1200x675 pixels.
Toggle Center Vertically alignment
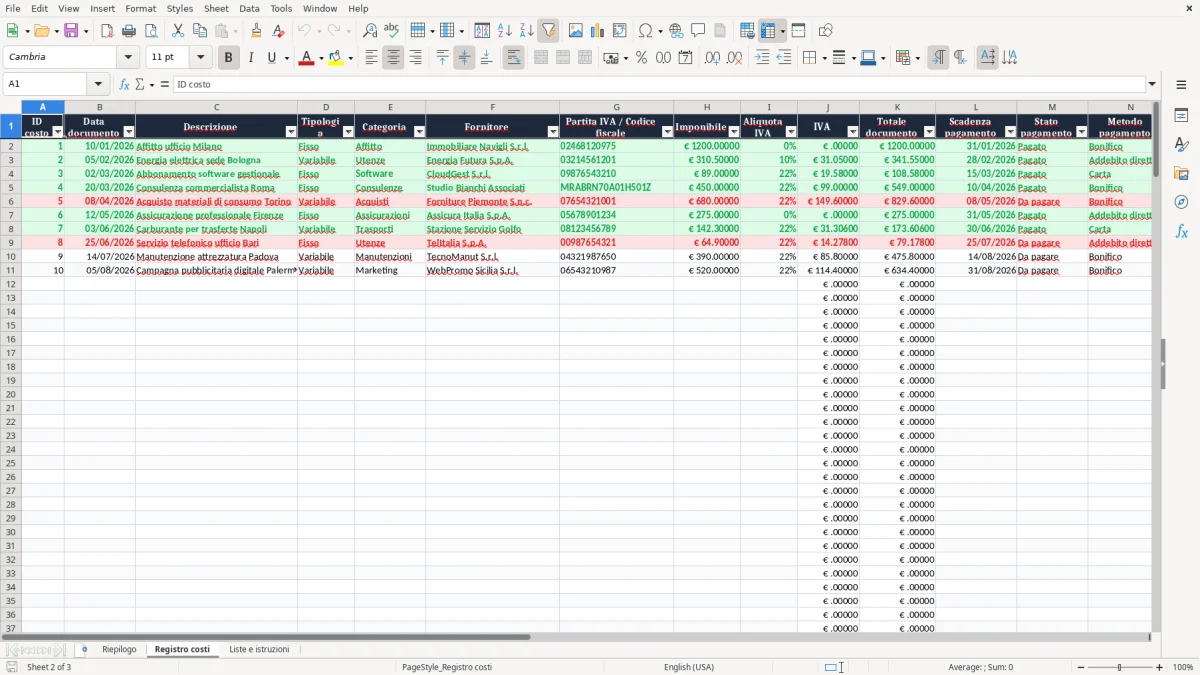[x=464, y=58]
